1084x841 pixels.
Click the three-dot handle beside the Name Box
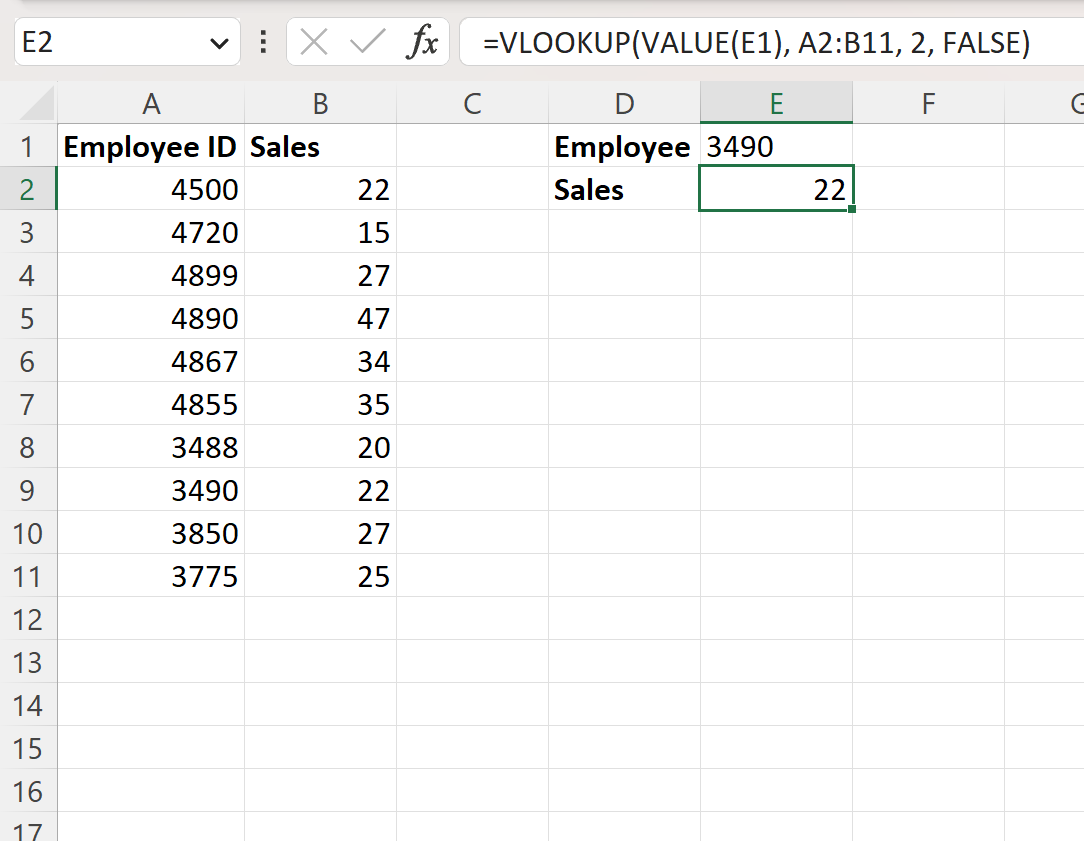point(263,42)
